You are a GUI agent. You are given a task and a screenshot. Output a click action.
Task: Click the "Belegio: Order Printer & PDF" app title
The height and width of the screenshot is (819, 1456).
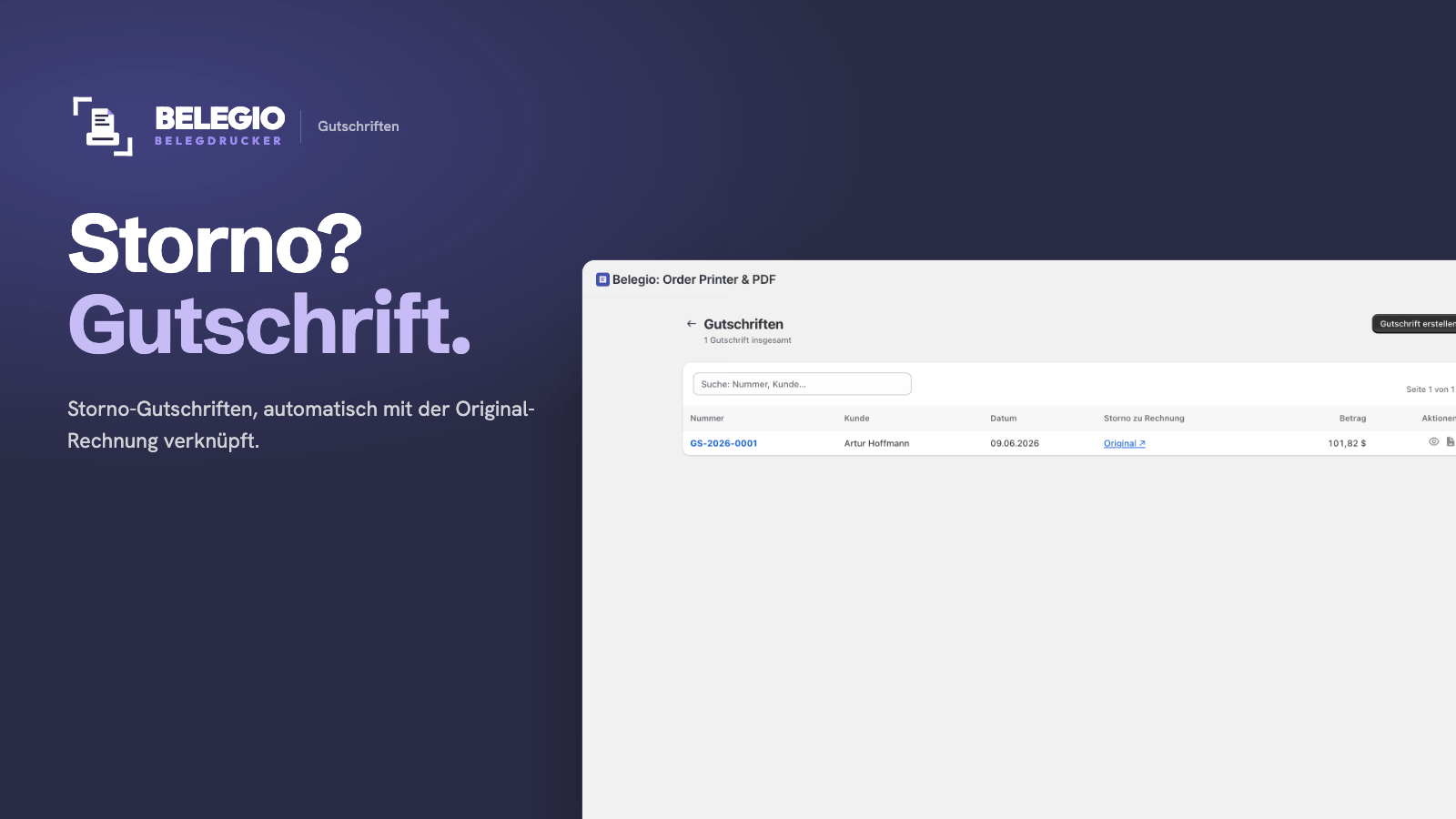pyautogui.click(x=694, y=279)
